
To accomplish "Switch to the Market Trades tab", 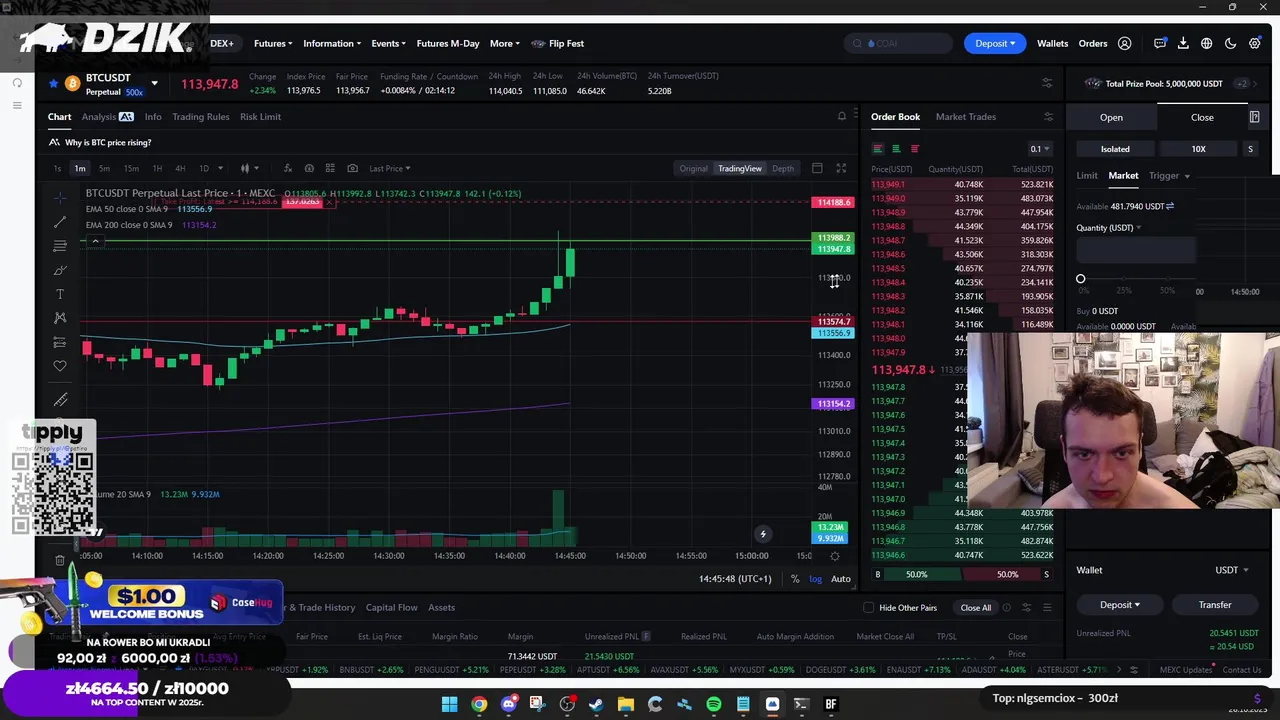I will pos(965,117).
